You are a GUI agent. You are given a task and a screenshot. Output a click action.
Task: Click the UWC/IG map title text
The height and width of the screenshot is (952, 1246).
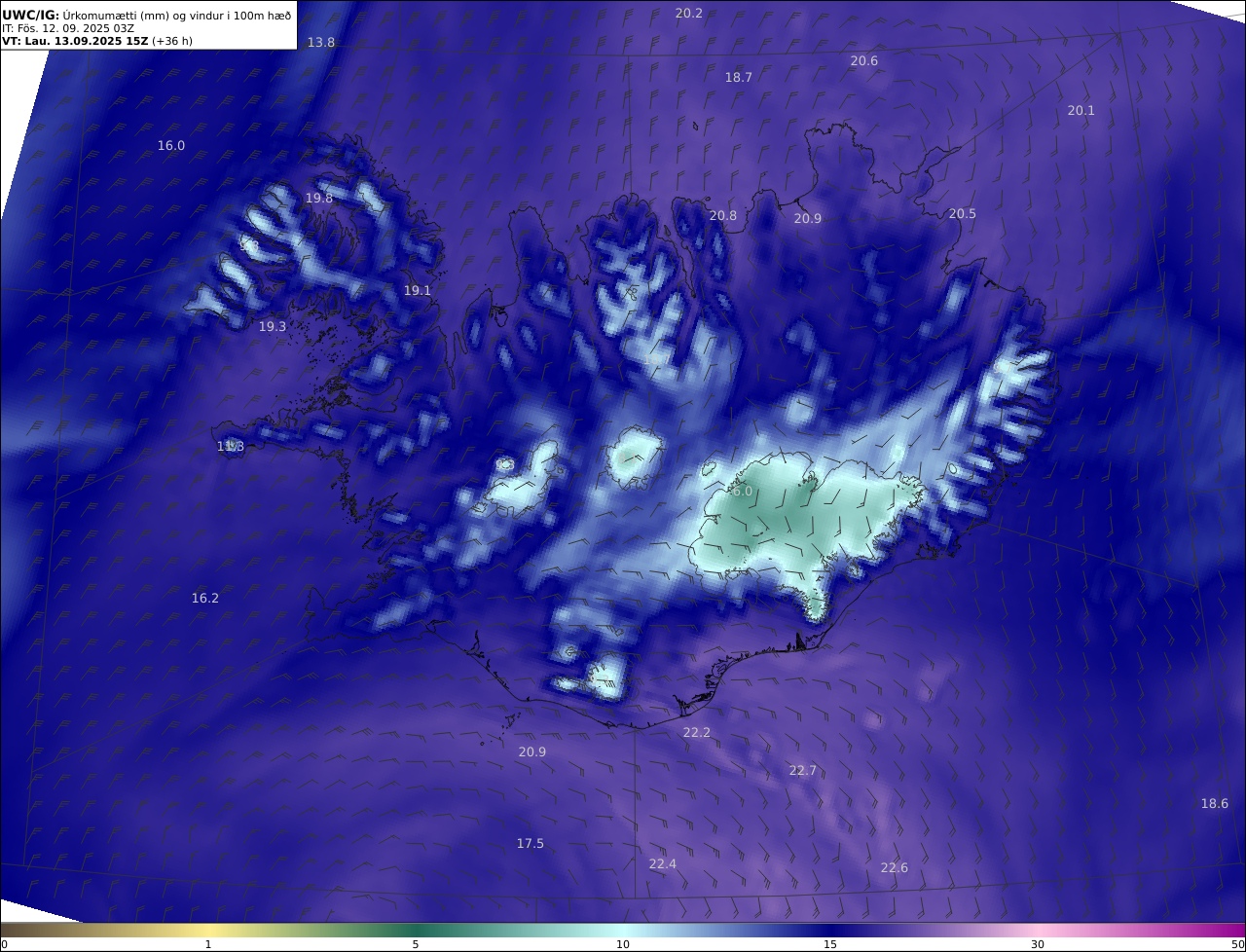tap(147, 15)
